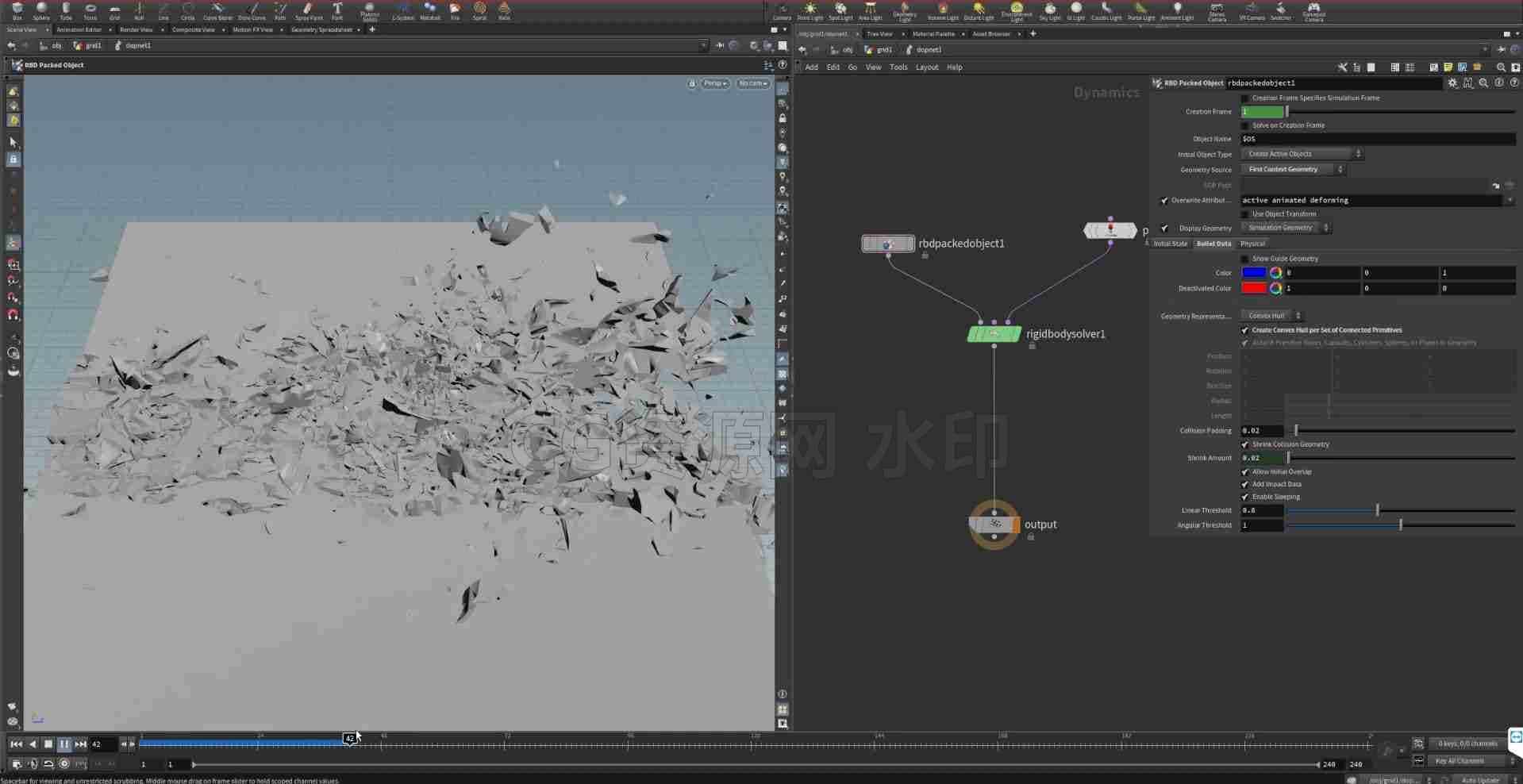Add a Point Light from the shelf
1523x784 pixels.
click(x=810, y=11)
